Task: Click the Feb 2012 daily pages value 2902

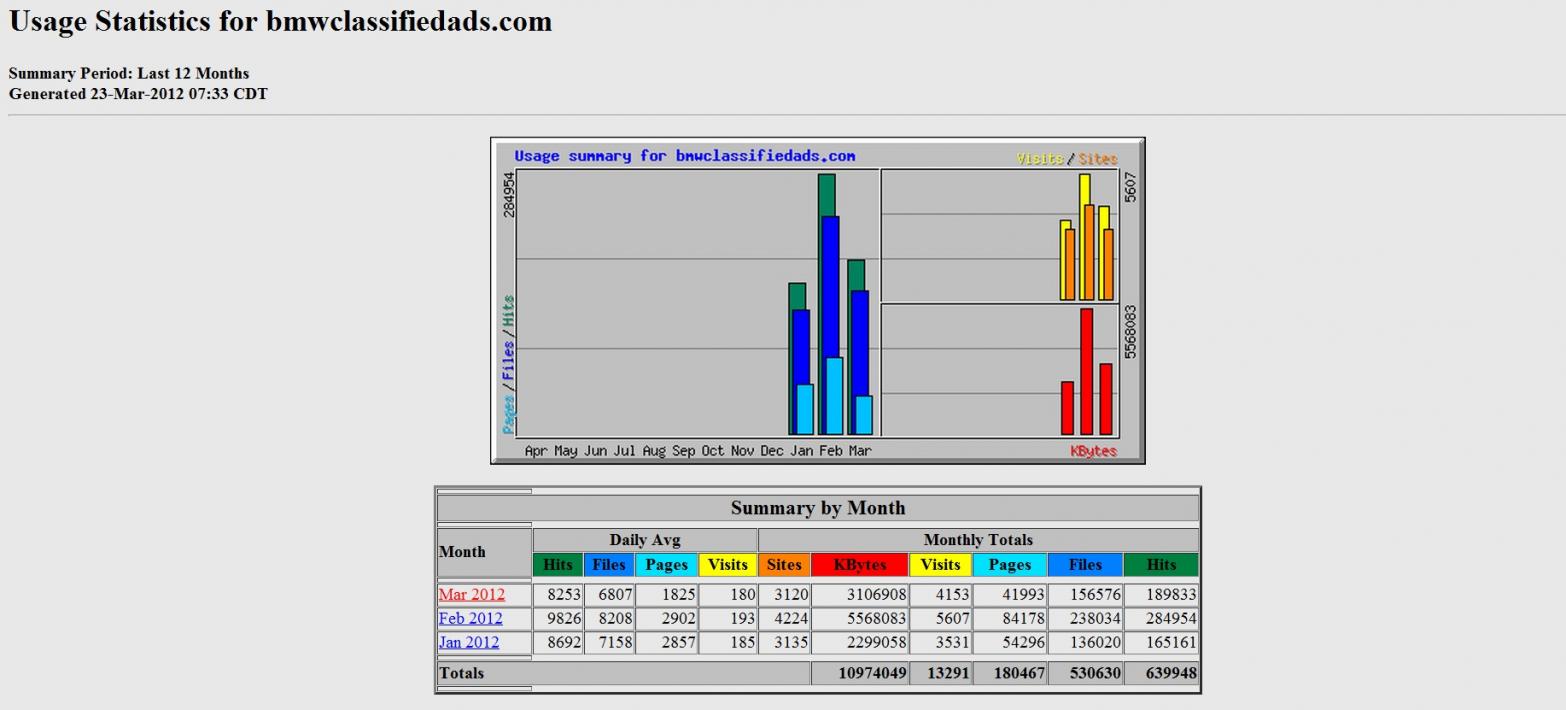Action: click(x=678, y=618)
